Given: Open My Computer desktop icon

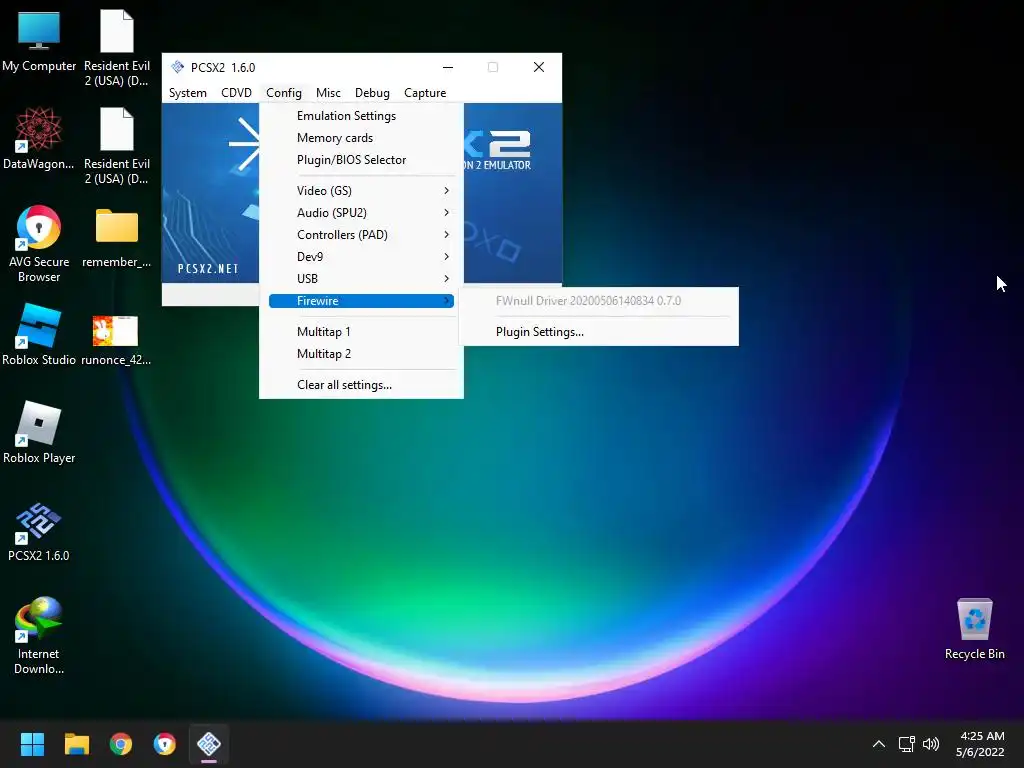Looking at the screenshot, I should click(x=39, y=40).
